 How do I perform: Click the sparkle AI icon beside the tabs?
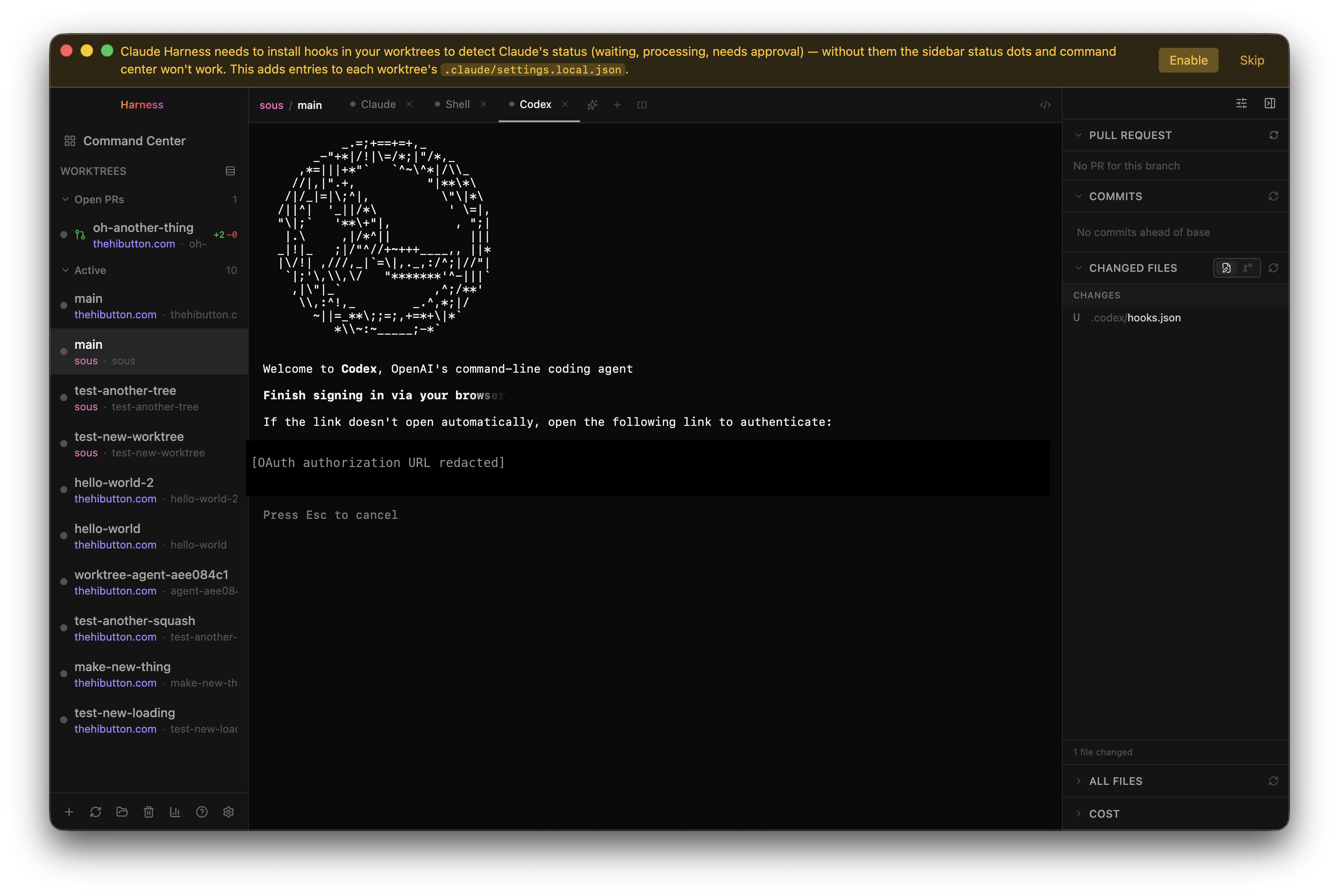[x=592, y=104]
